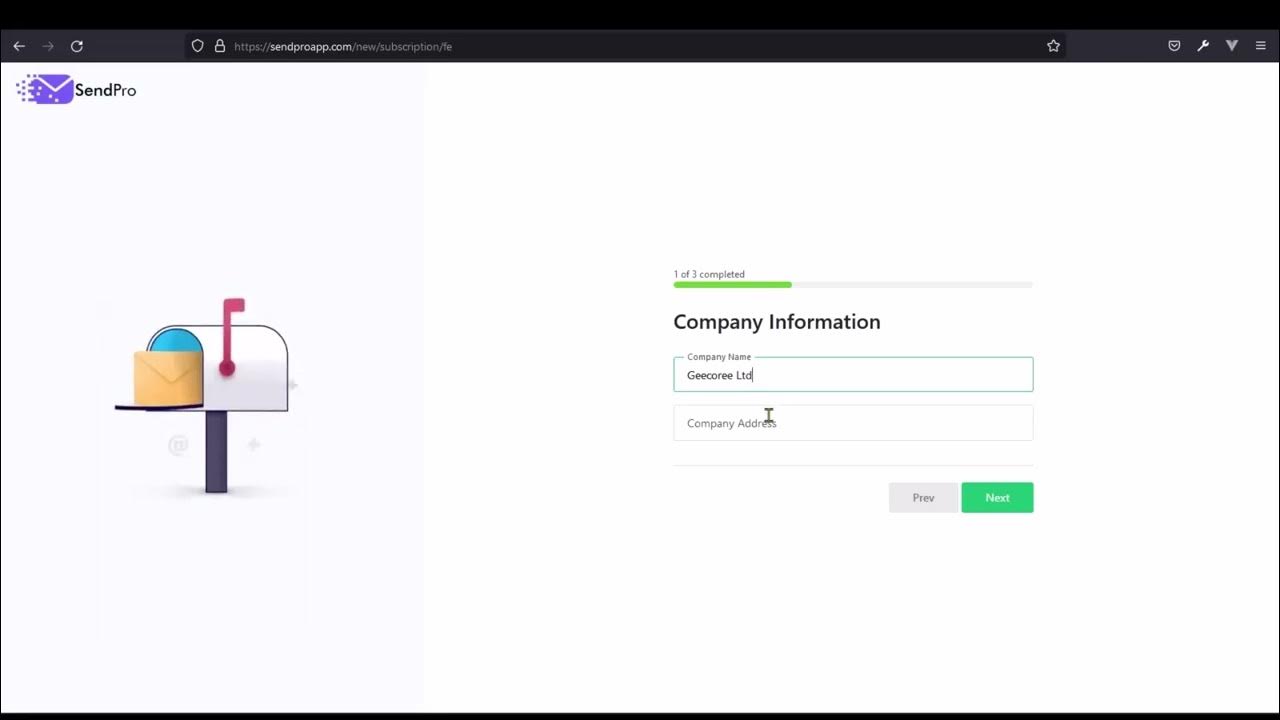Click the Company Name field with Geecoree Ltd
The width and height of the screenshot is (1280, 720).
(853, 375)
